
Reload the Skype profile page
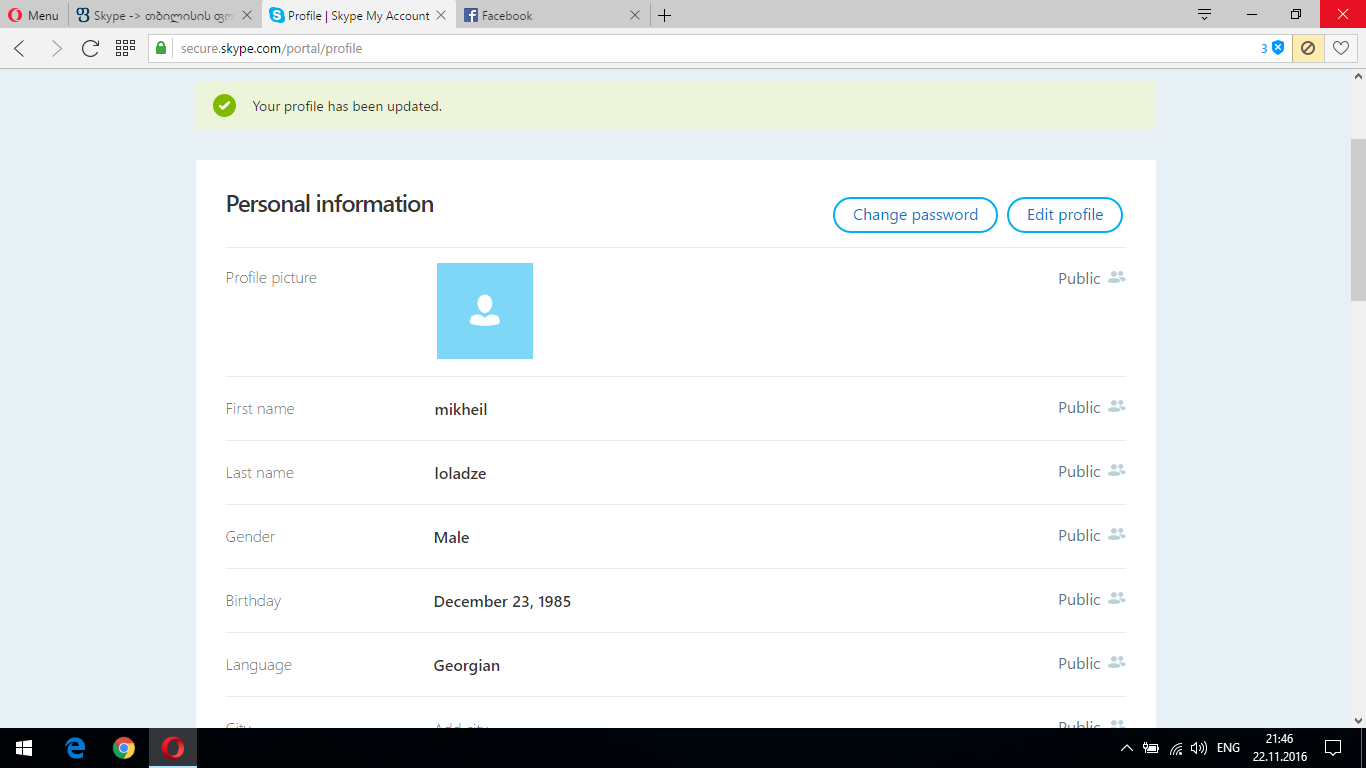(90, 48)
